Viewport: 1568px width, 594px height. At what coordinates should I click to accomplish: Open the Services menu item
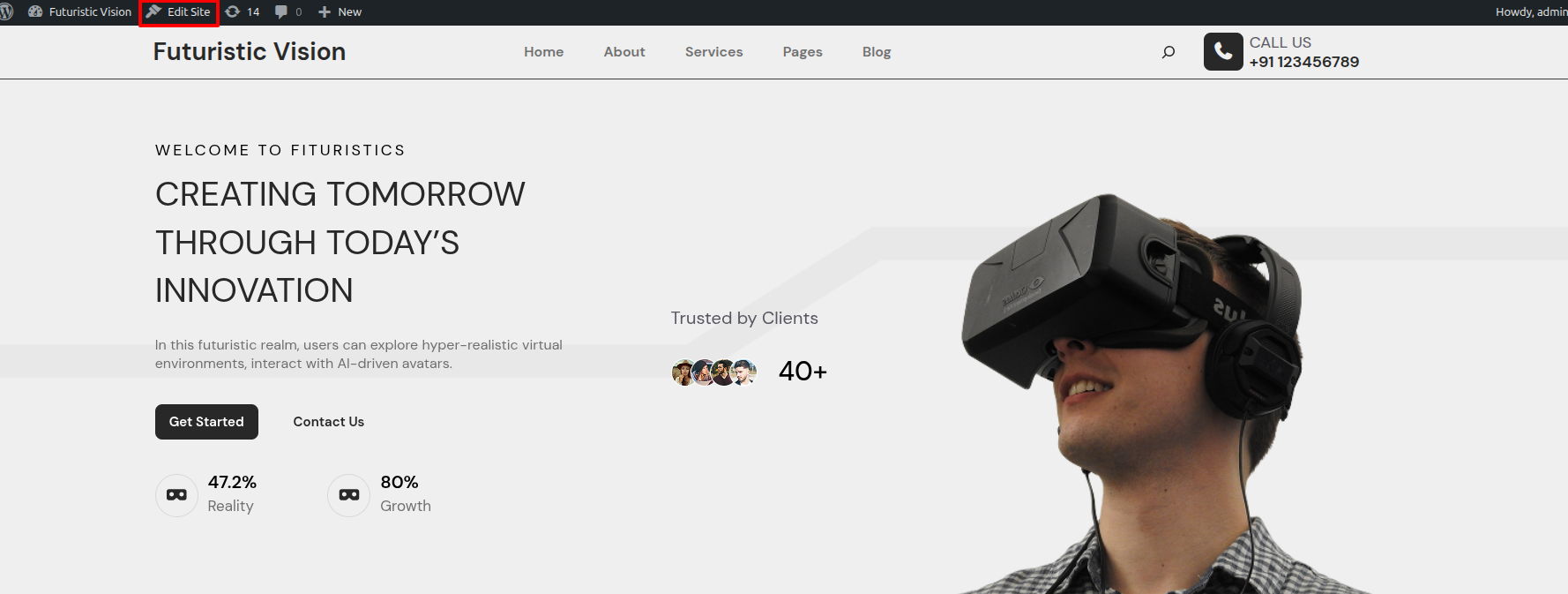[713, 52]
